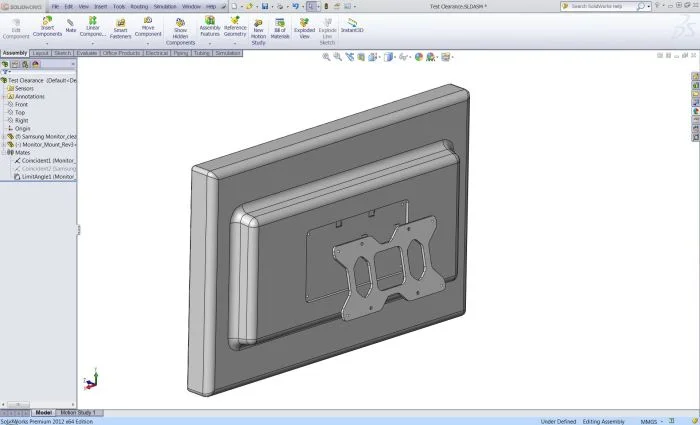Image resolution: width=700 pixels, height=425 pixels.
Task: Select the Front plane in tree
Action: 21,104
